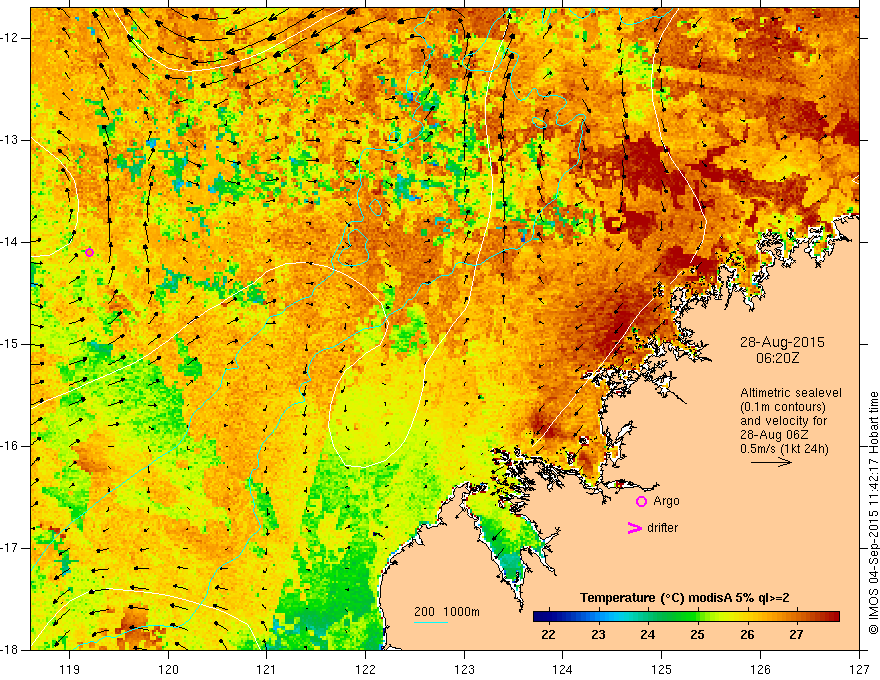The width and height of the screenshot is (880, 680).
Task: Click the color bar tick label 23
Action: 598,635
